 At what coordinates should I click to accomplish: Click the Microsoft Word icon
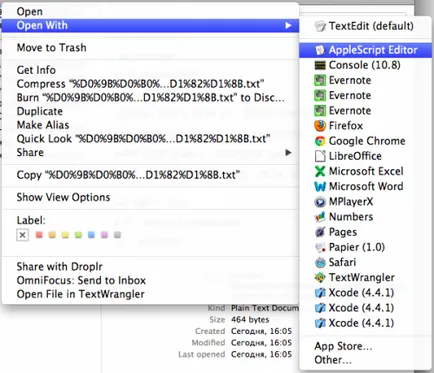(x=320, y=186)
